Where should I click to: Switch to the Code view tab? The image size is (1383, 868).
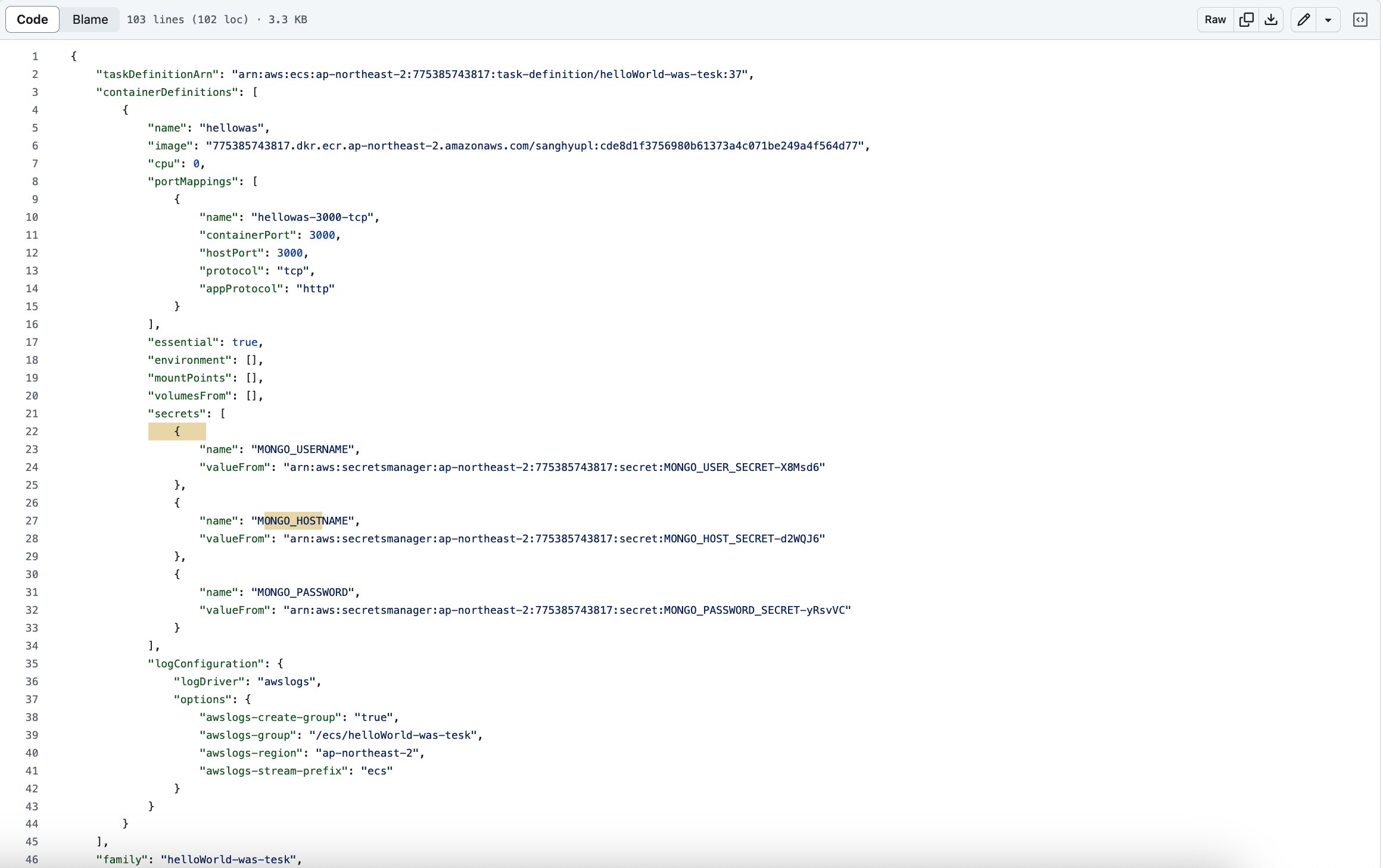coord(32,20)
